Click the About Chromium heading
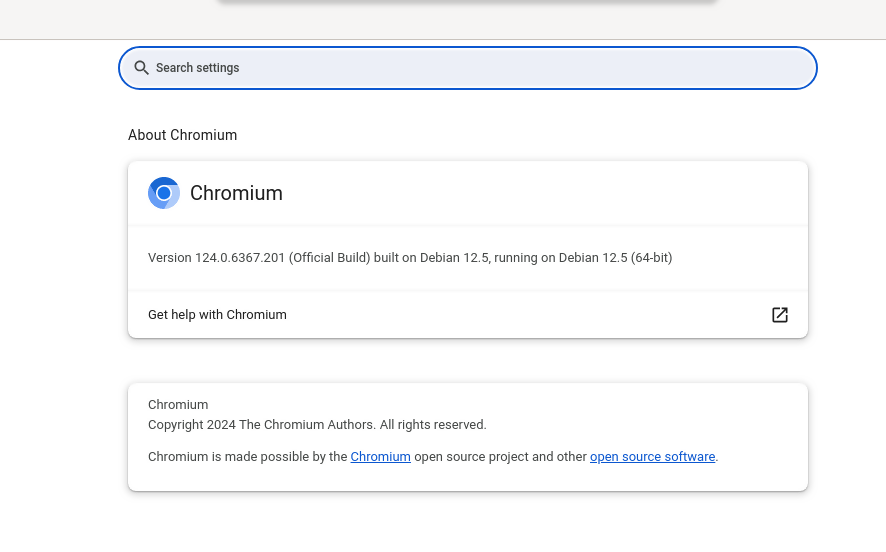Image resolution: width=886 pixels, height=552 pixels. pos(183,135)
